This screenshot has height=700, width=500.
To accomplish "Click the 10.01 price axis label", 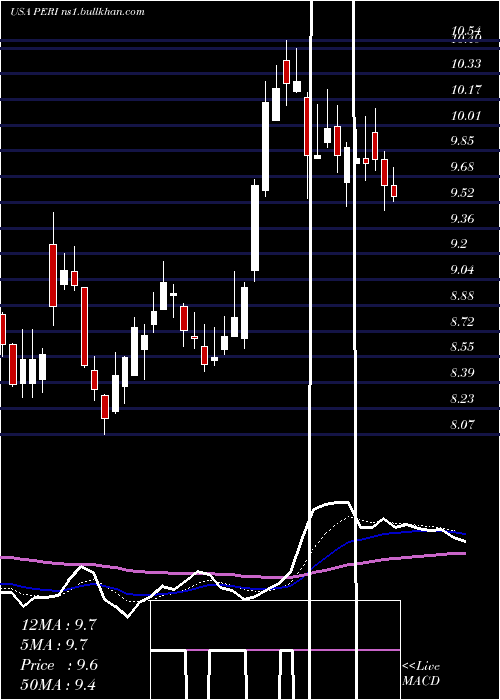I will coord(466,116).
